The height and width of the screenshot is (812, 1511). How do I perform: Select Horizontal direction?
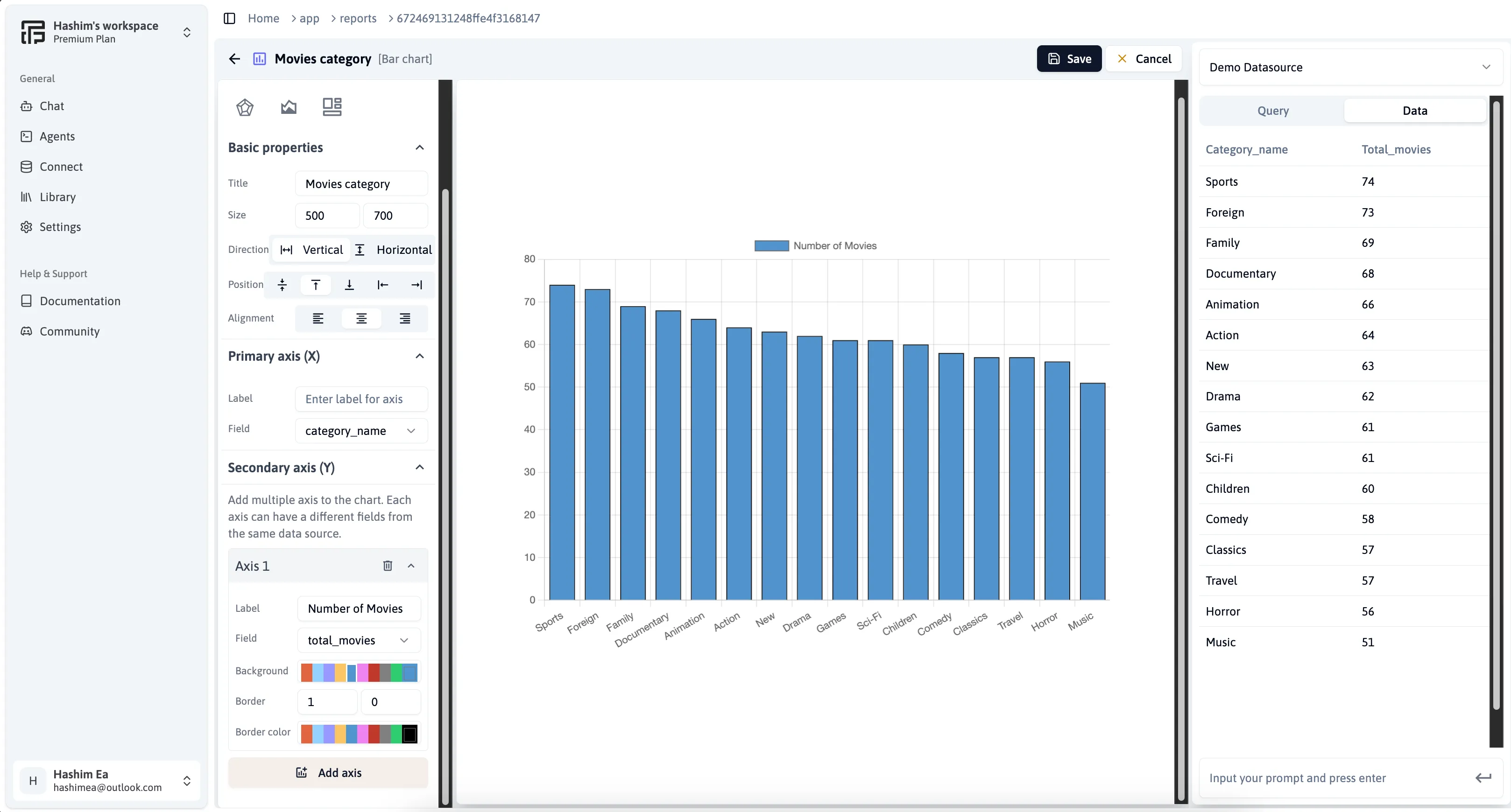click(x=393, y=250)
